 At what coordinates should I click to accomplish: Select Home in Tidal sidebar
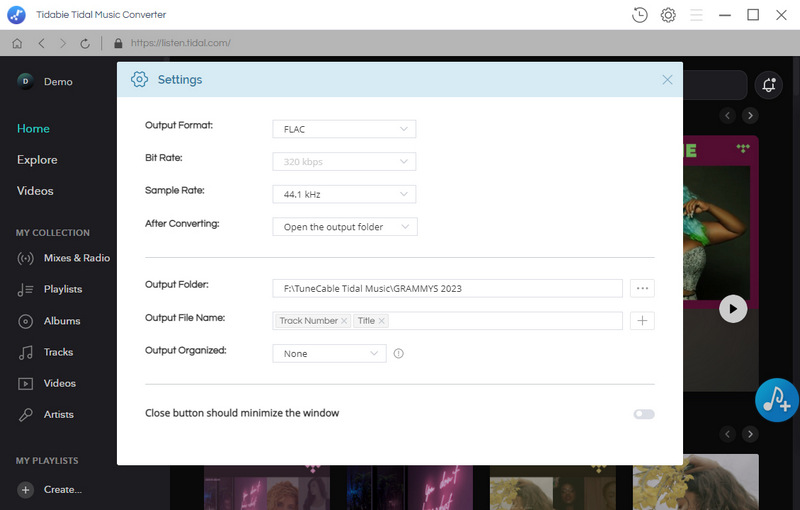click(x=33, y=129)
